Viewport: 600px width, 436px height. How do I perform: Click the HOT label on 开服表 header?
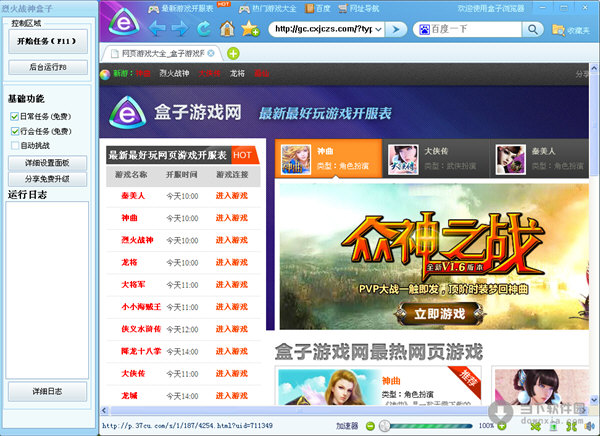[243, 155]
